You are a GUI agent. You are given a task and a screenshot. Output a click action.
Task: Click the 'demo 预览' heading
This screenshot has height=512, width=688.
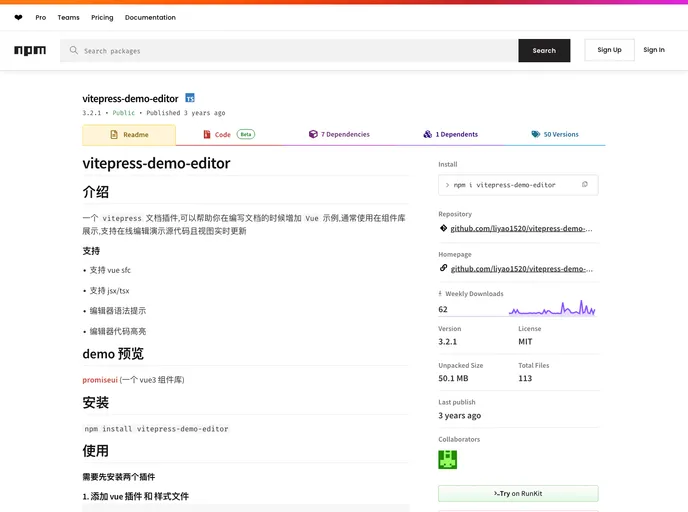click(x=113, y=354)
